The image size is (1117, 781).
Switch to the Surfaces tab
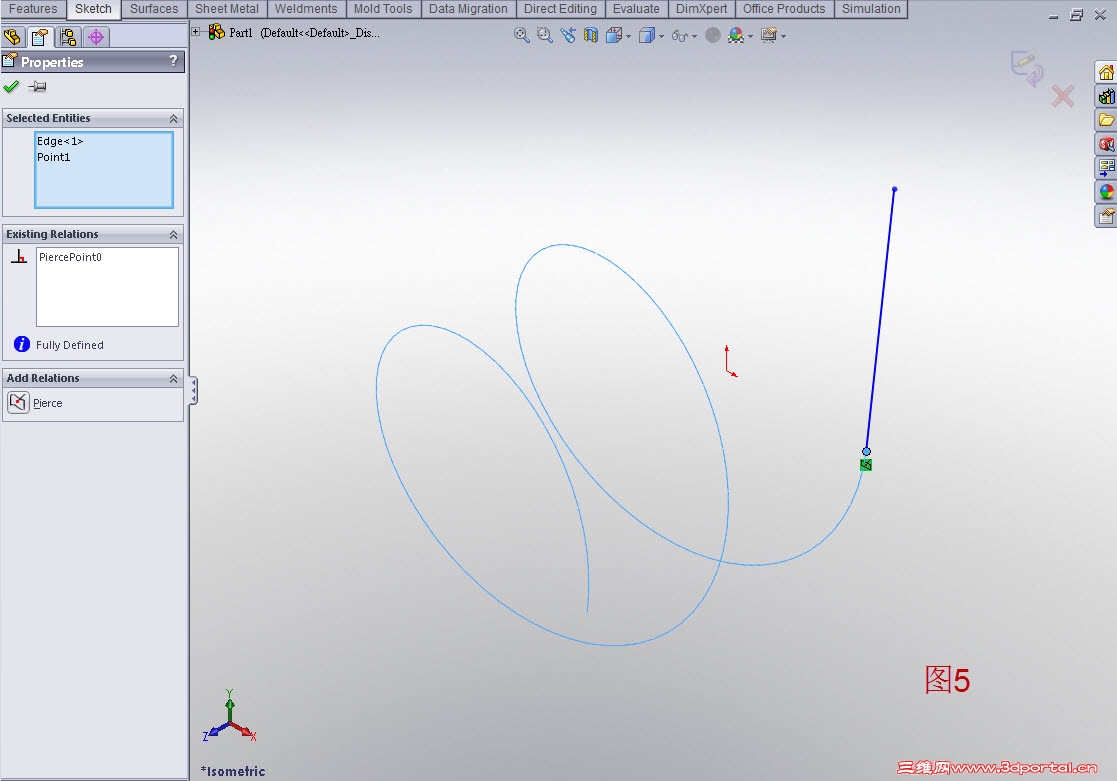154,9
